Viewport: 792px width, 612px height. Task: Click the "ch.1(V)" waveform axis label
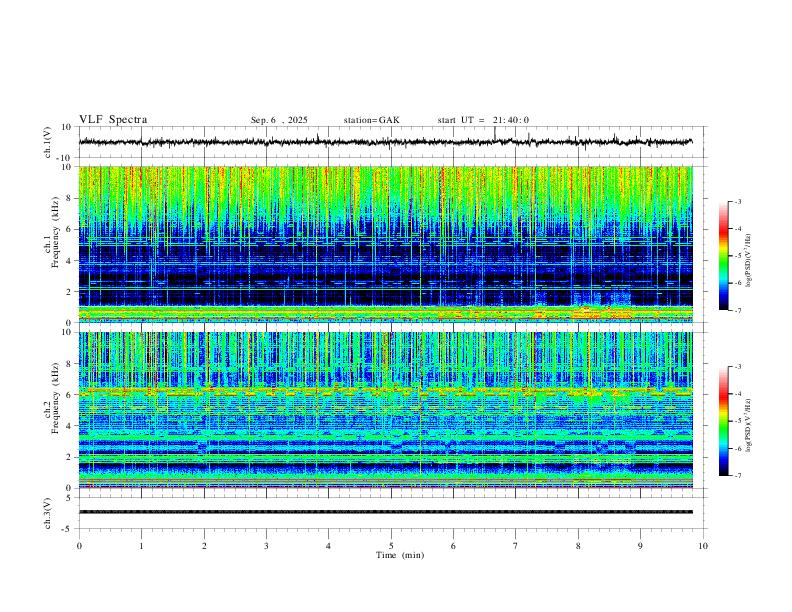[x=47, y=142]
